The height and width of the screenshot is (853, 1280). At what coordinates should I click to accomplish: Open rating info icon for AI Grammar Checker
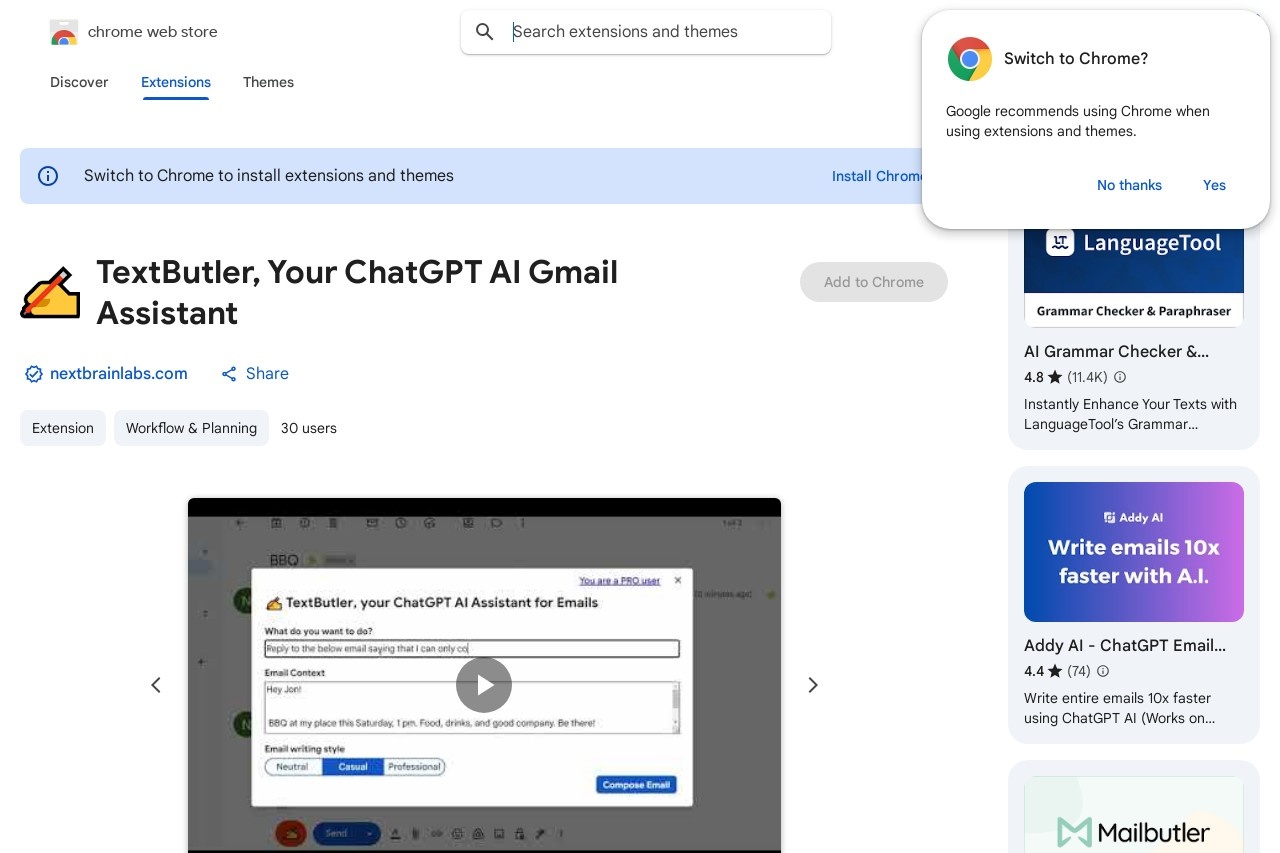click(x=1120, y=377)
